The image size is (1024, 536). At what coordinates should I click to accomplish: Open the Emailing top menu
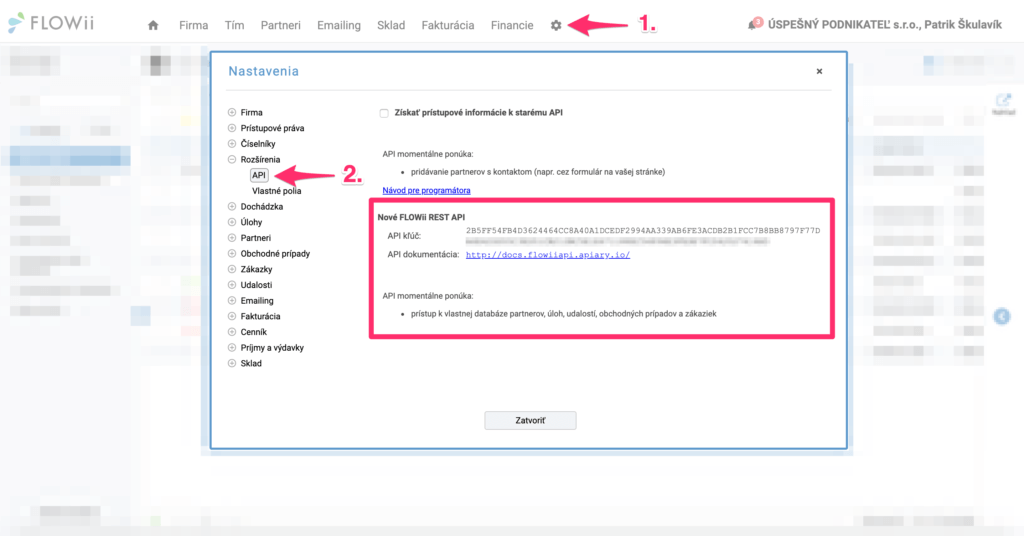pos(339,25)
